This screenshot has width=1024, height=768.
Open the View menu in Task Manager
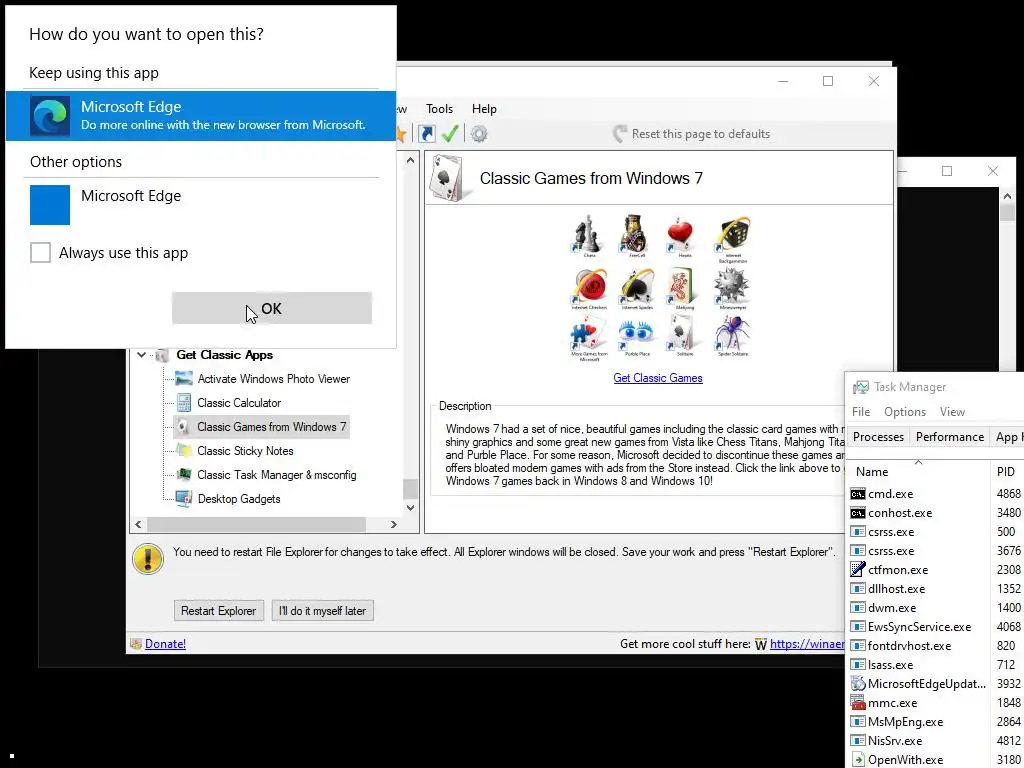[x=952, y=411]
